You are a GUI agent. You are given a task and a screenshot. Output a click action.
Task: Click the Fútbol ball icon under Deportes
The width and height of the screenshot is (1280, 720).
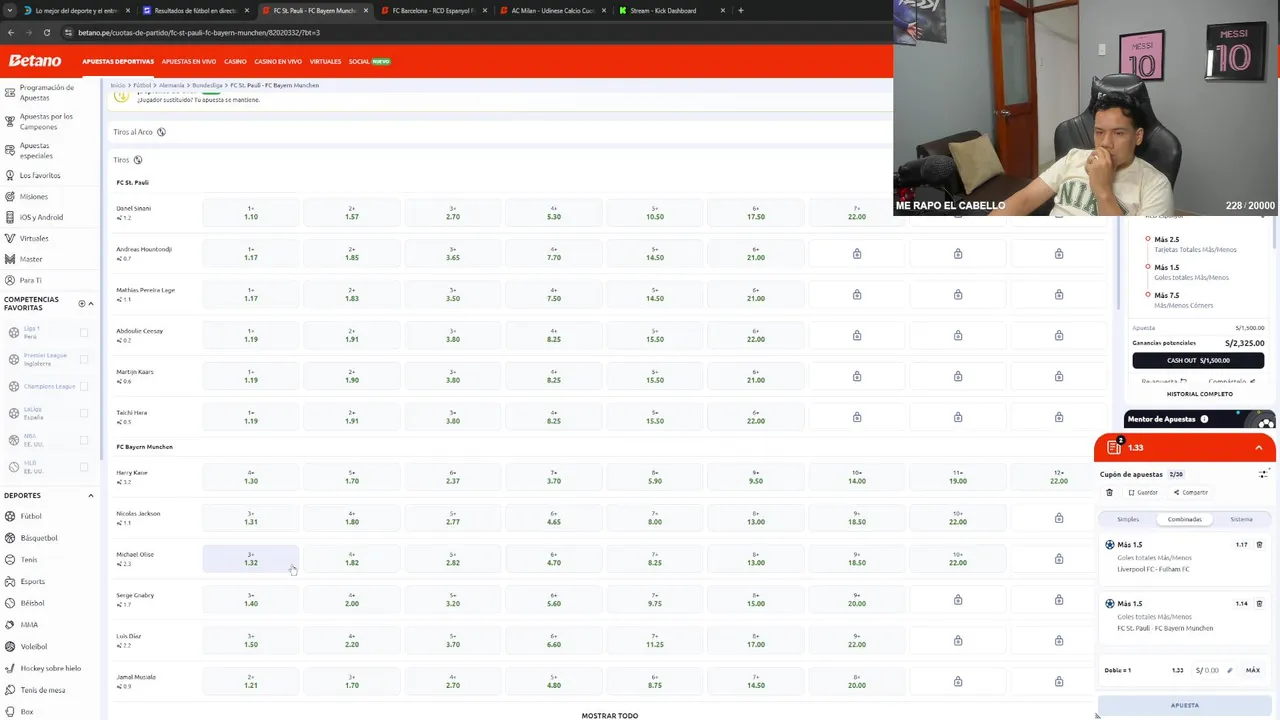click(x=9, y=516)
